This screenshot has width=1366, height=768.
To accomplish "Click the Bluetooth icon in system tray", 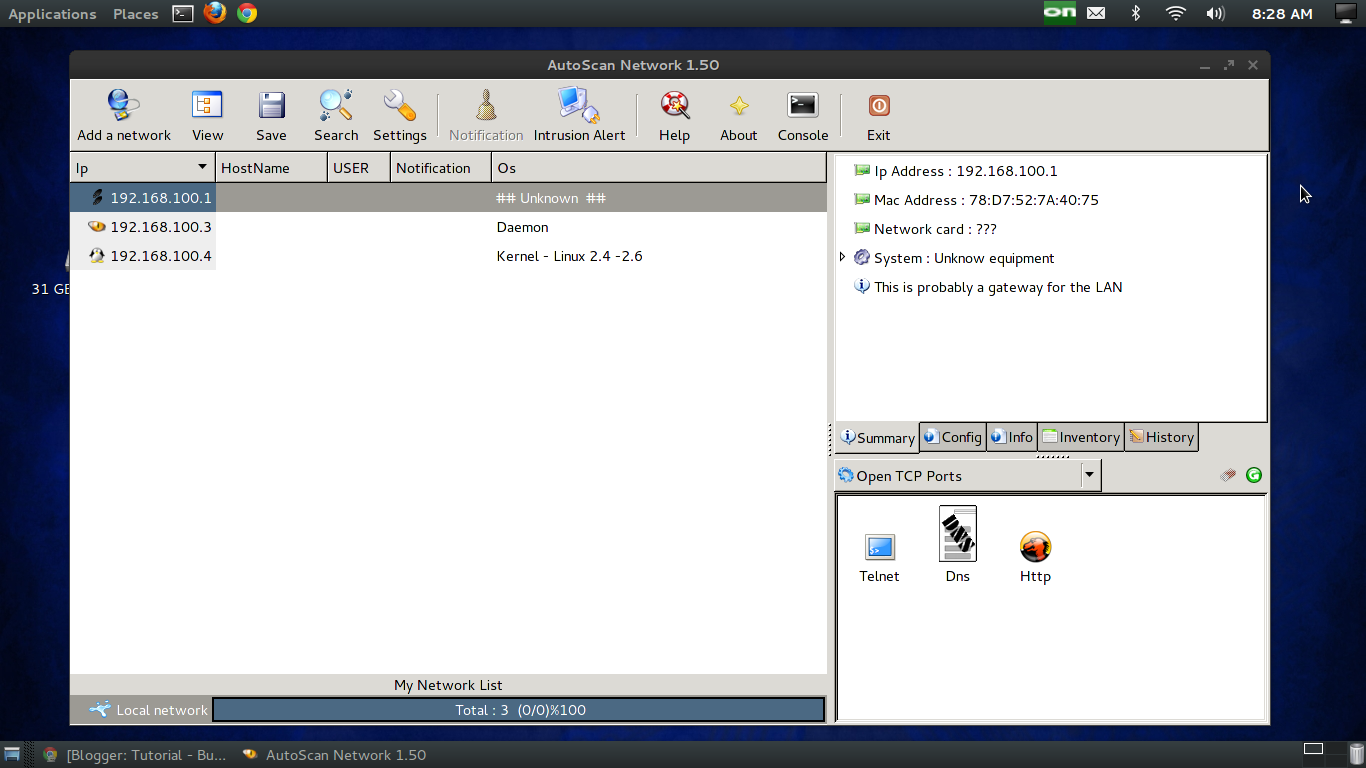I will 1135,13.
